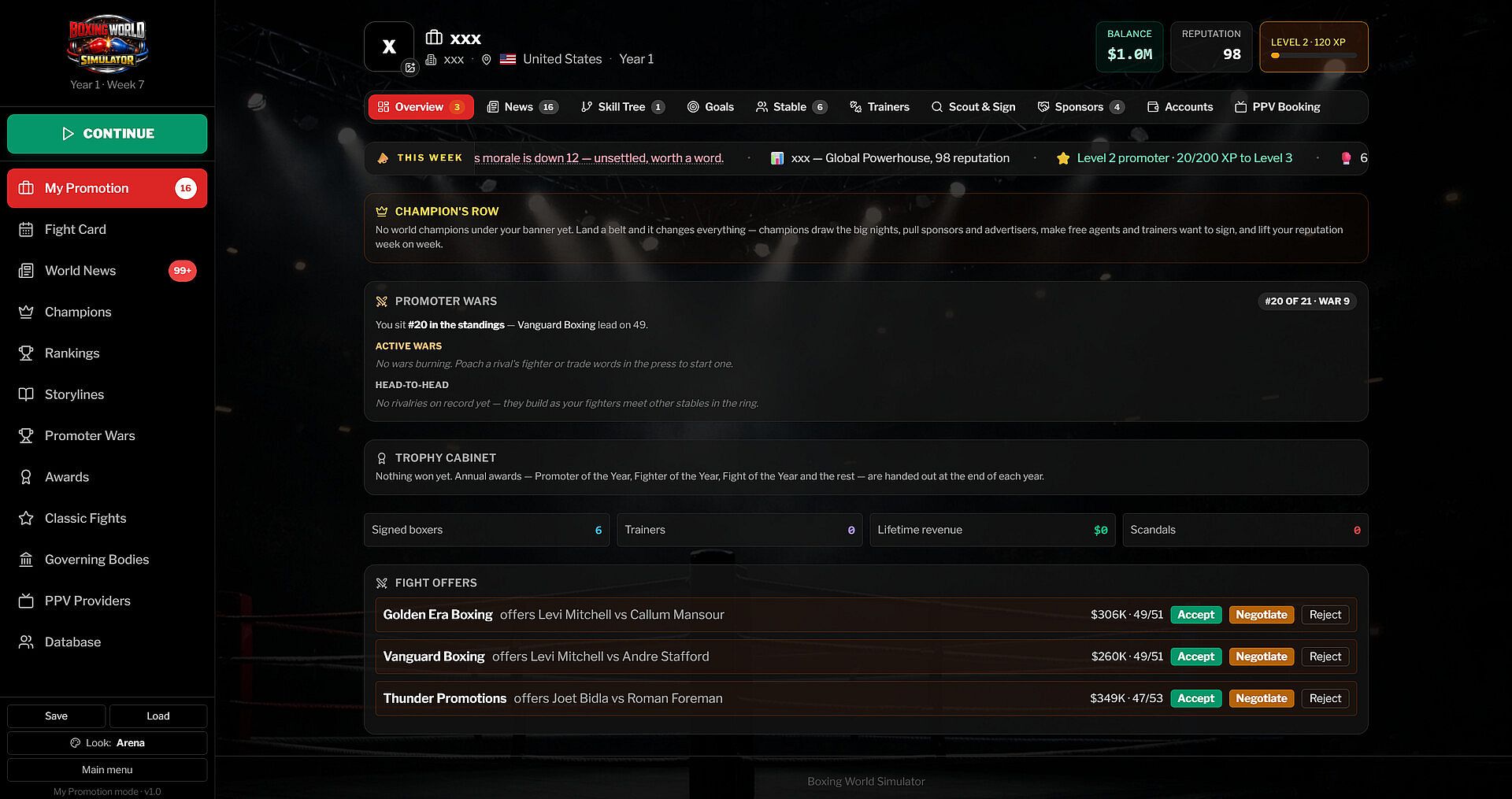Switch to the Trainers tab

(880, 107)
